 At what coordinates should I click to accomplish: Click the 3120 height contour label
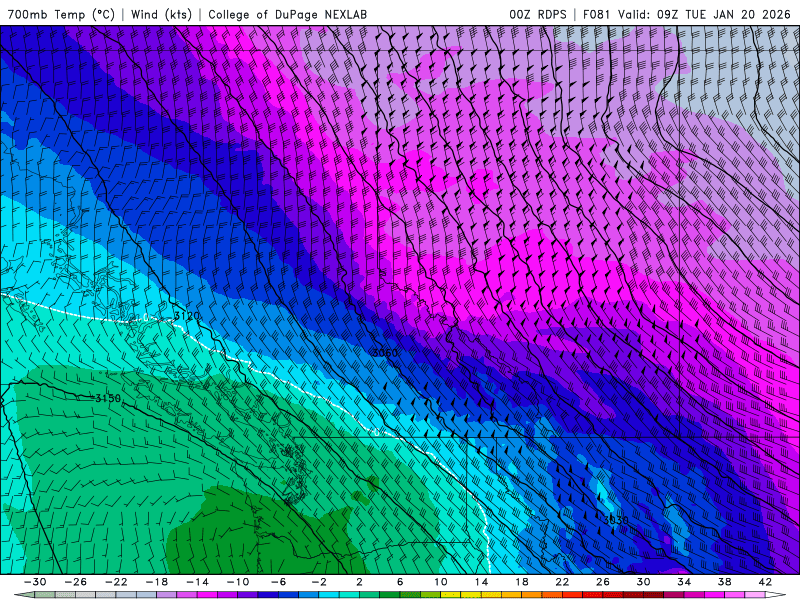coord(187,316)
